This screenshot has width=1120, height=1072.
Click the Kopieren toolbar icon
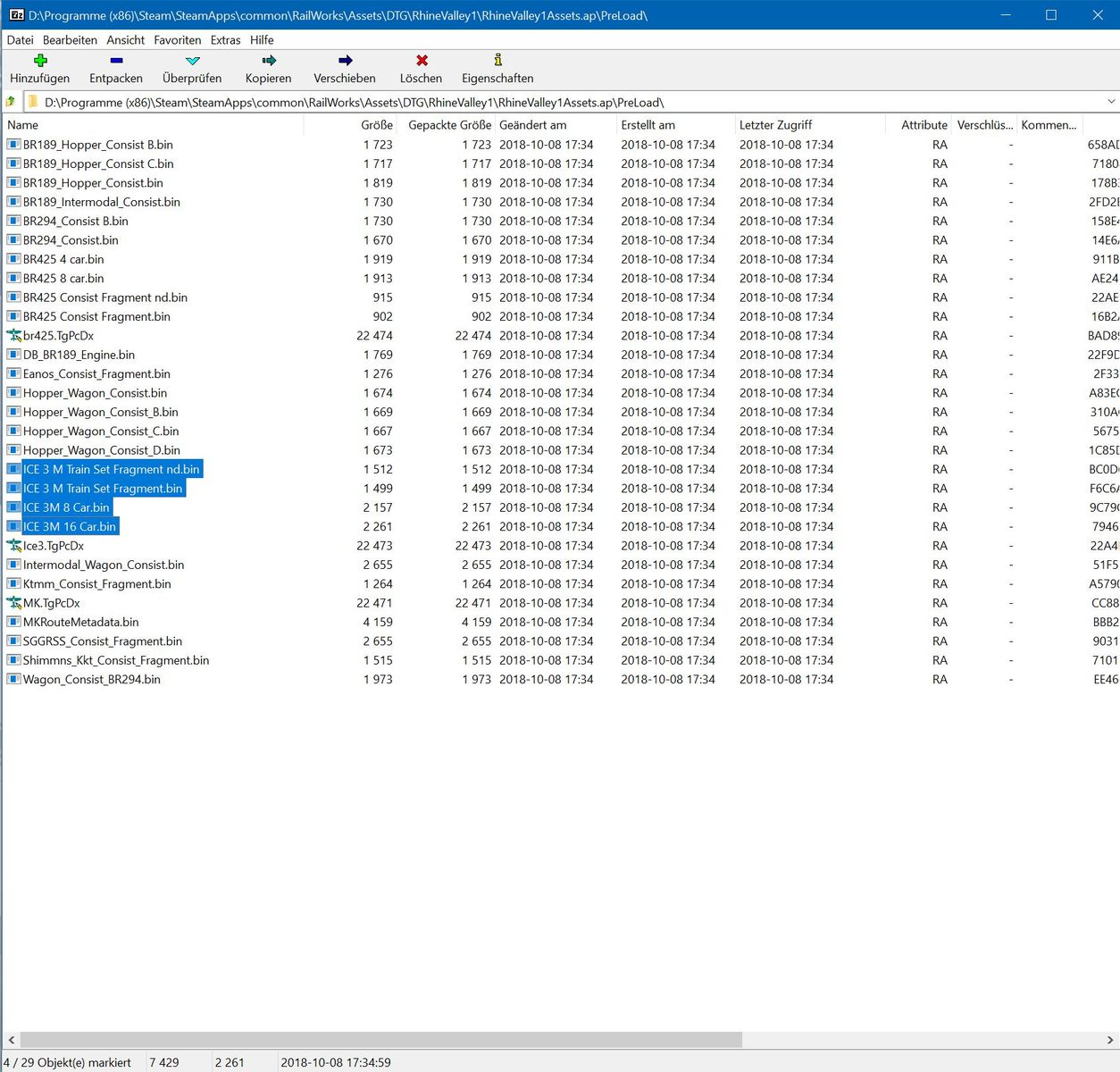269,61
